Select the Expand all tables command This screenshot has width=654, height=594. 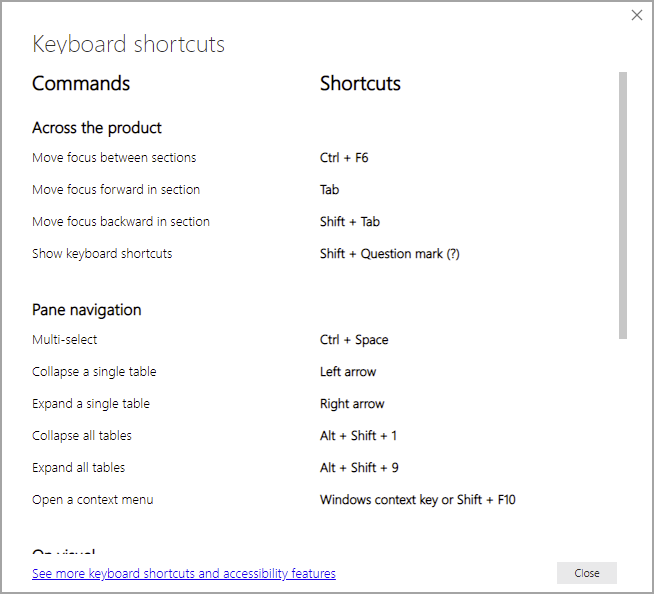point(79,468)
